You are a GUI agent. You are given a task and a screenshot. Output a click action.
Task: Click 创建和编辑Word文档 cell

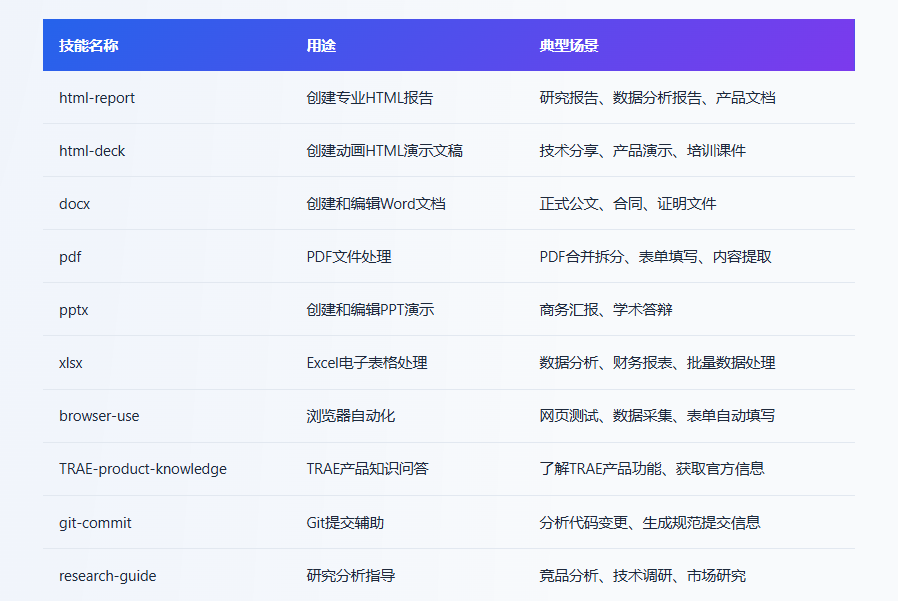(376, 204)
